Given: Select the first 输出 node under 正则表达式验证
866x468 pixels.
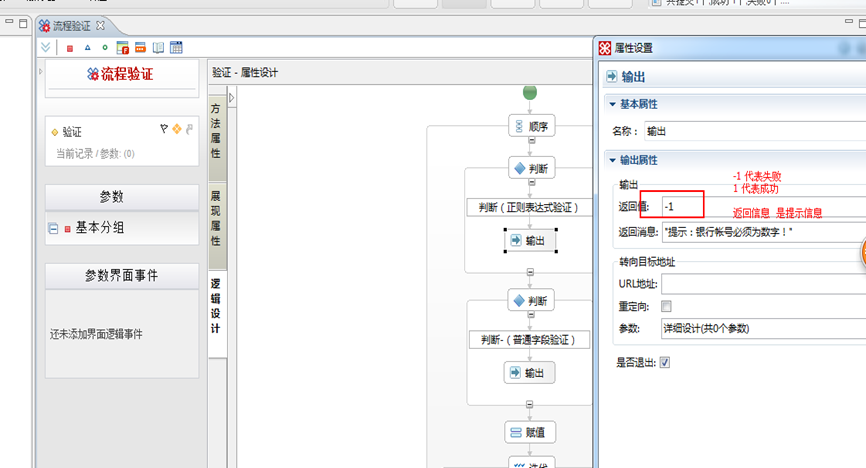Looking at the screenshot, I should 530,240.
